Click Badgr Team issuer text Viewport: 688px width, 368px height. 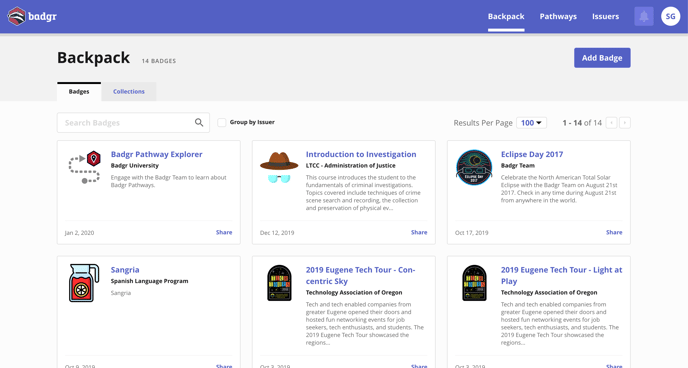[x=518, y=166]
